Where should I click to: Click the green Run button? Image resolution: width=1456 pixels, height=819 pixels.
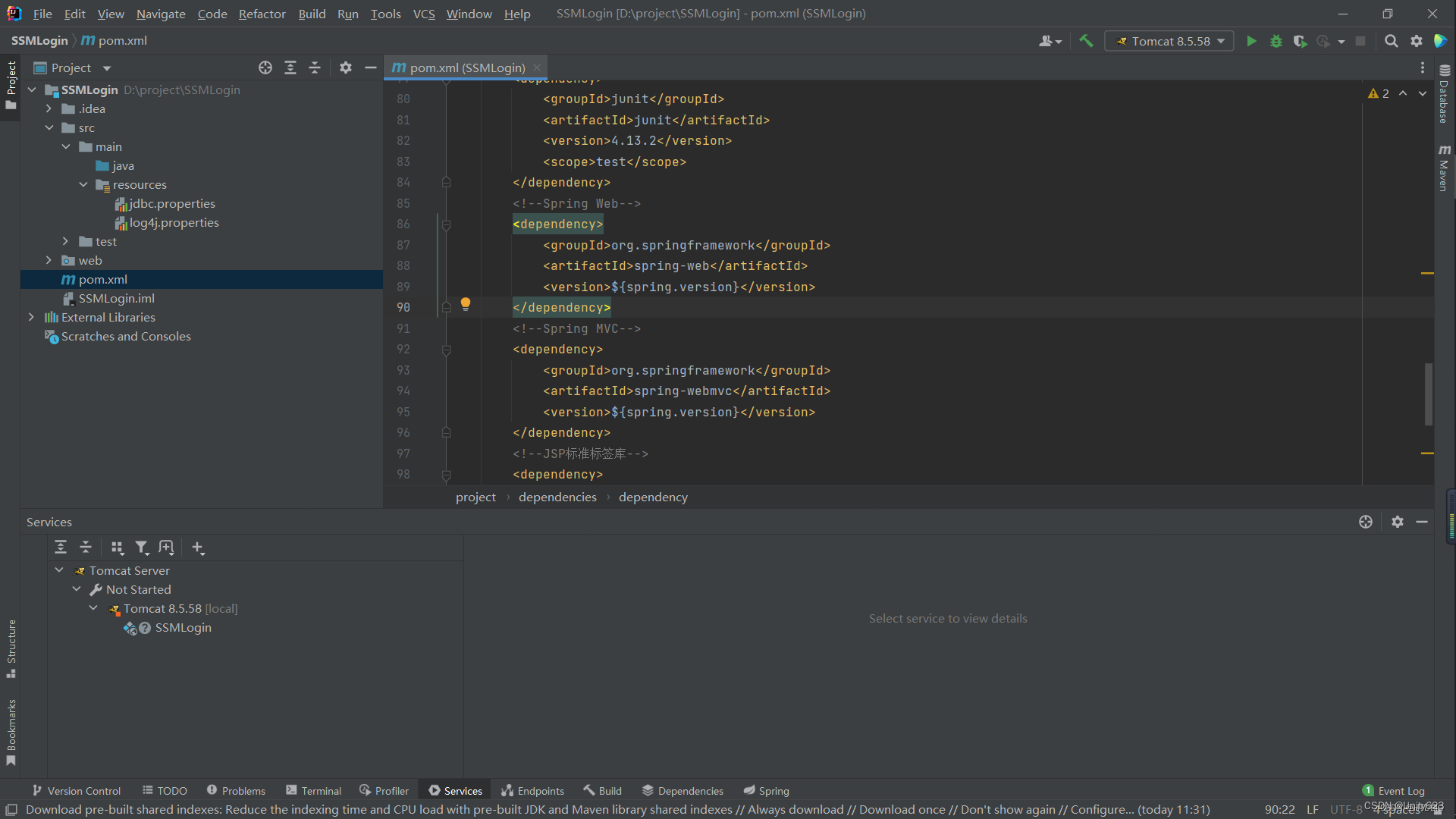(1251, 41)
